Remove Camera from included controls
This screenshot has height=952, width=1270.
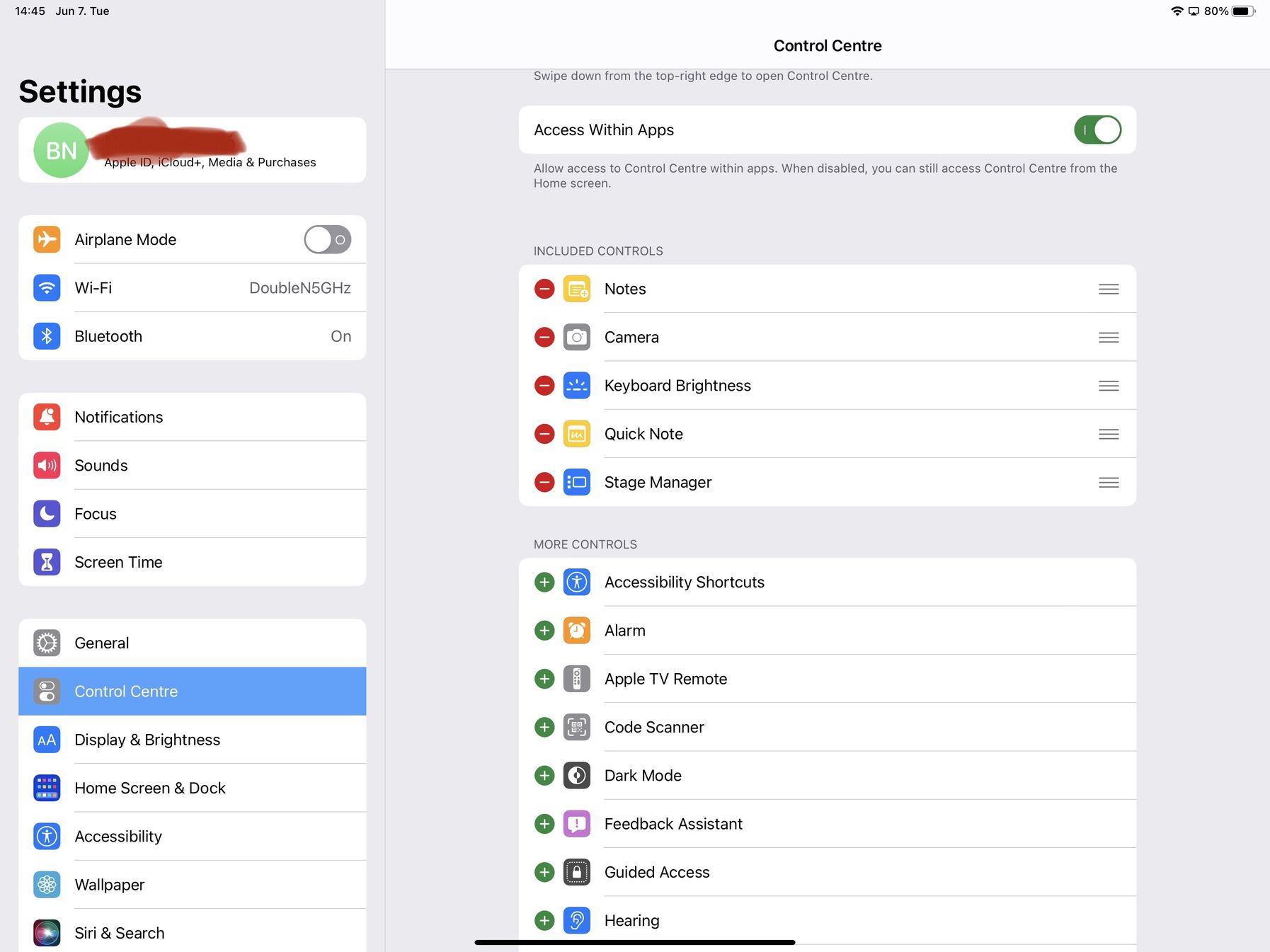coord(544,337)
